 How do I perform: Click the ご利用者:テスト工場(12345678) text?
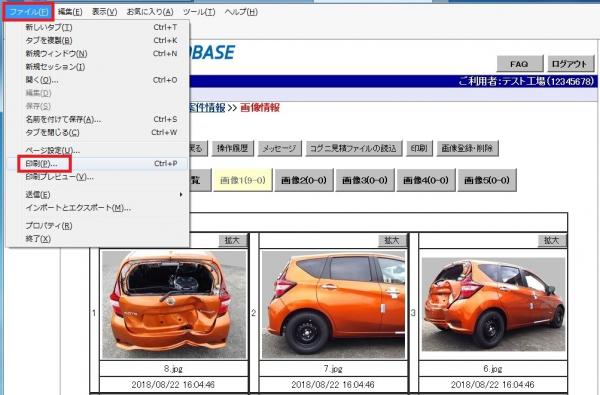pos(526,81)
